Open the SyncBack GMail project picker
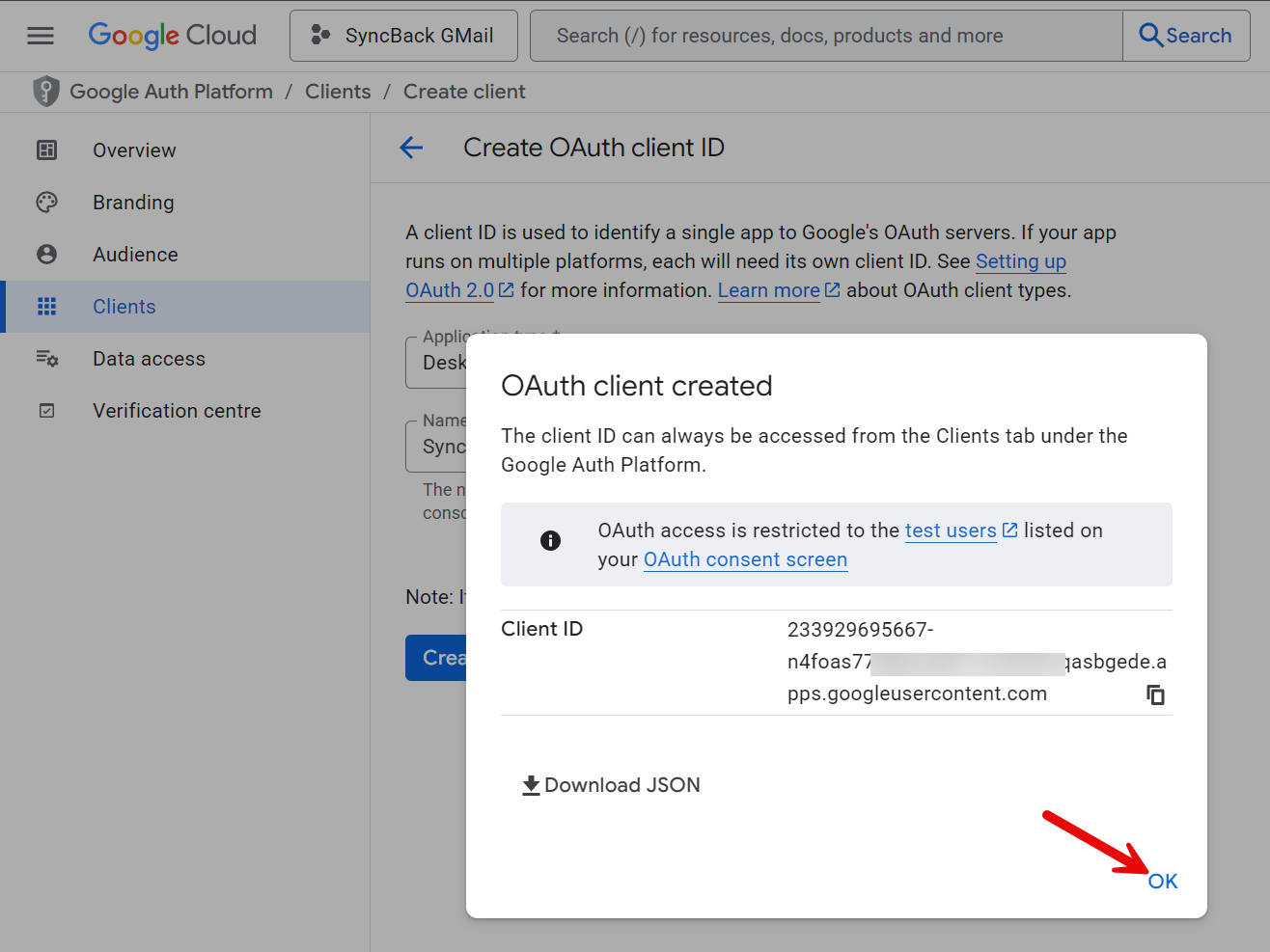The height and width of the screenshot is (952, 1270). [x=403, y=36]
